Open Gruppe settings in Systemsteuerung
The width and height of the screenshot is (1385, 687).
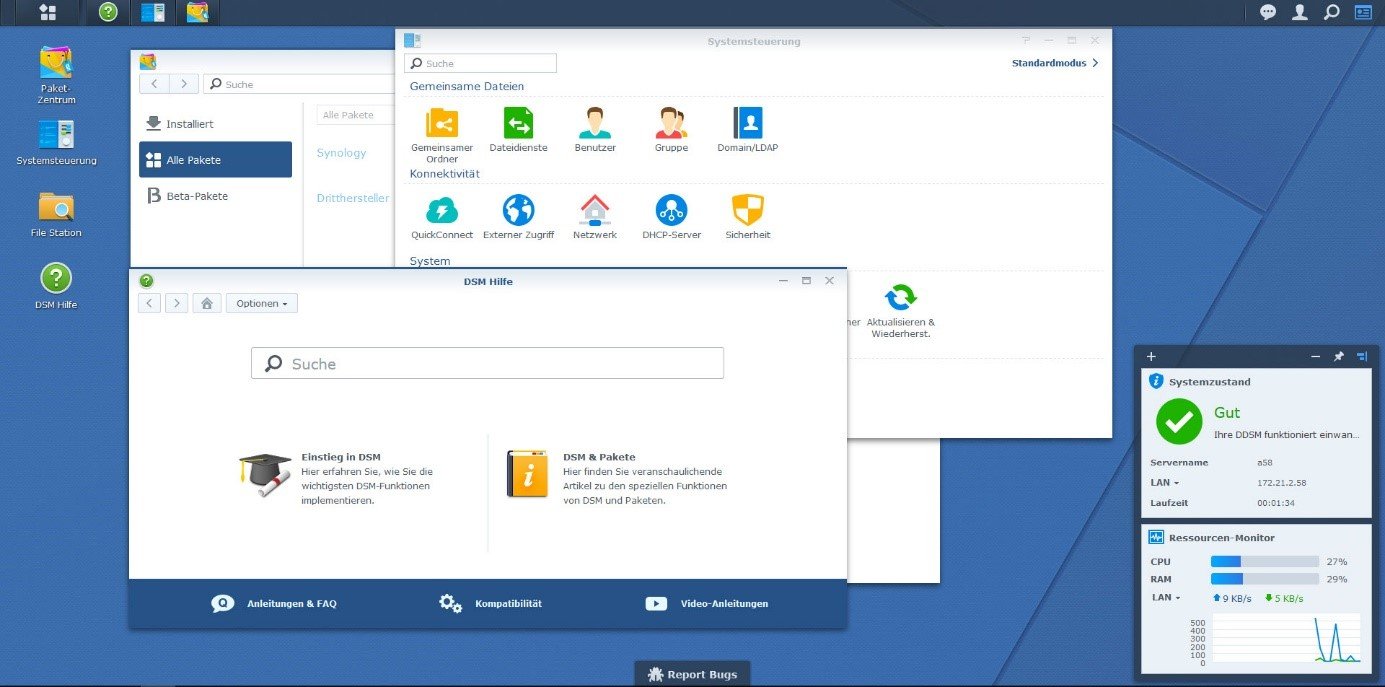(671, 130)
